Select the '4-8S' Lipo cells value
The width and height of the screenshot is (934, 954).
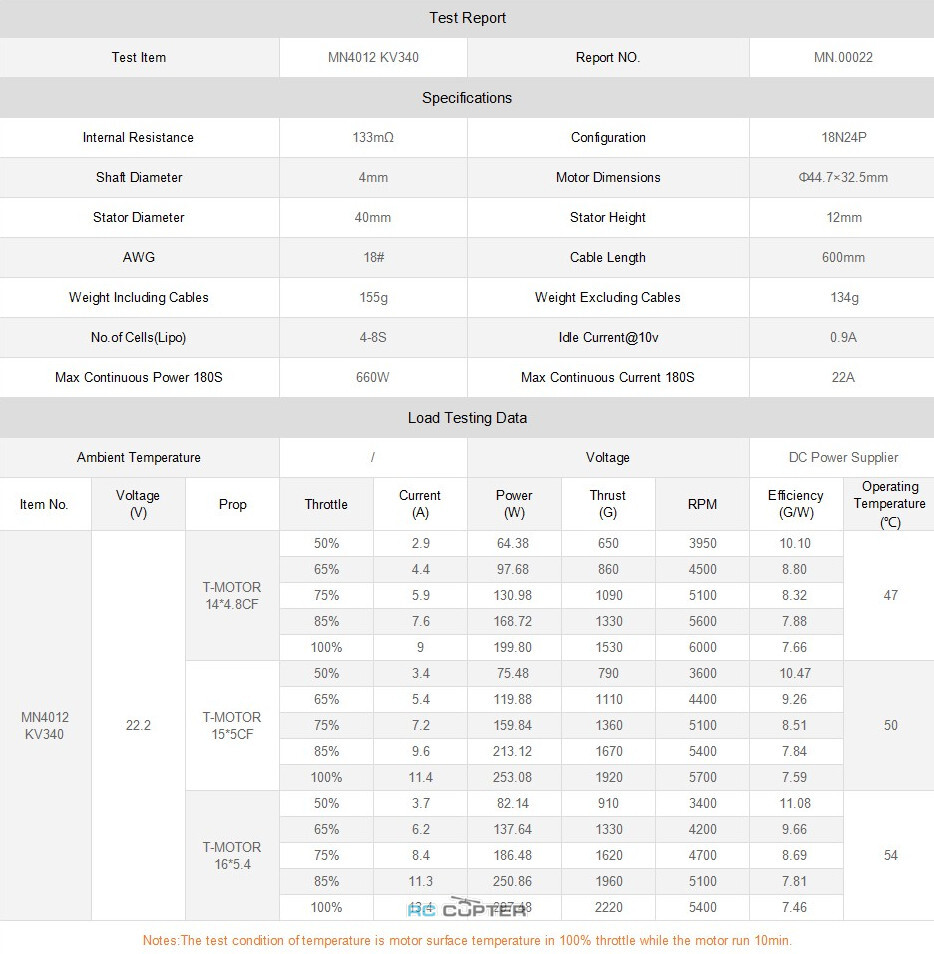[x=373, y=337]
